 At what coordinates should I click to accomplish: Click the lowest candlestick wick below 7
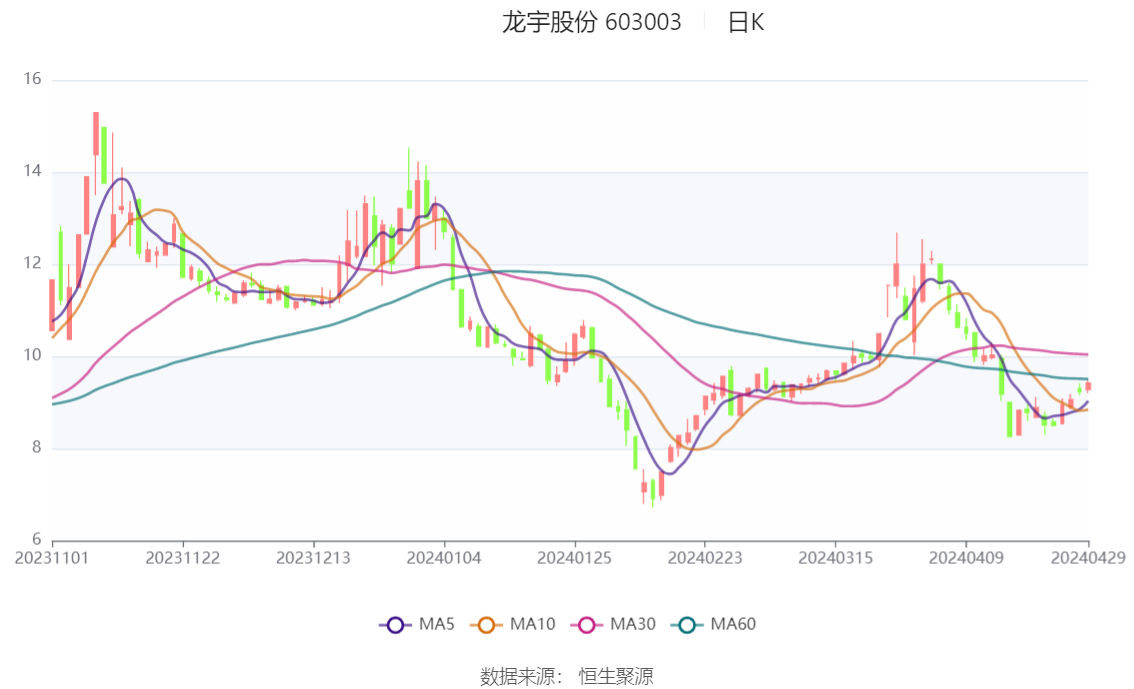652,493
